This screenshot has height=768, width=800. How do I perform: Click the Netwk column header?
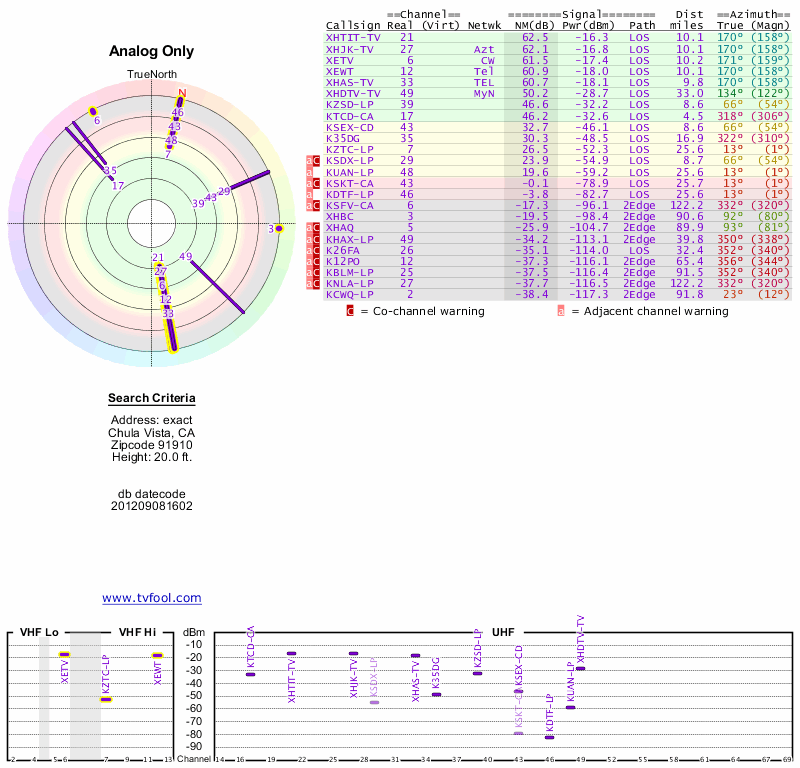(484, 26)
